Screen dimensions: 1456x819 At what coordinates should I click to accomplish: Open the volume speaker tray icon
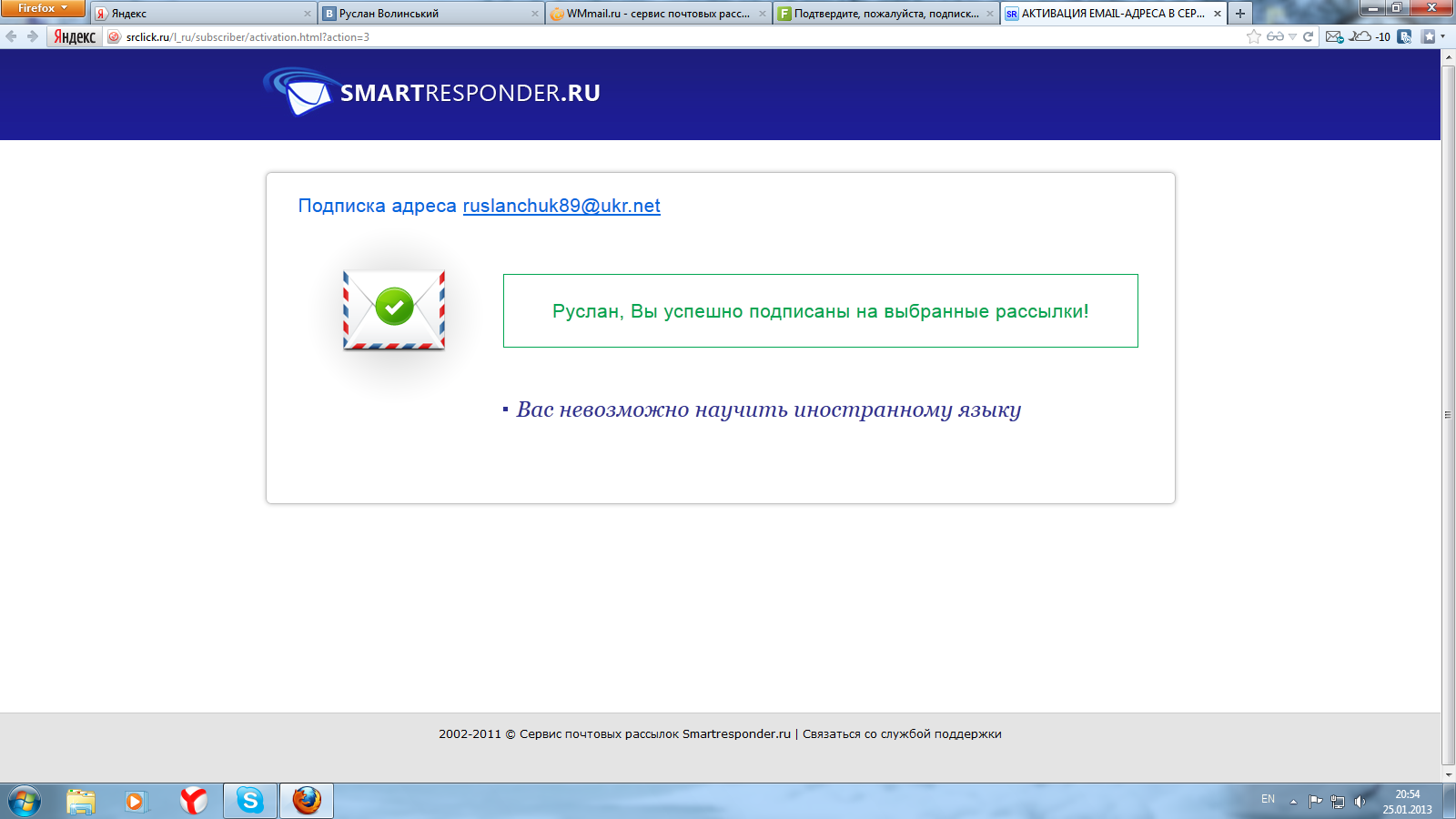(1360, 801)
